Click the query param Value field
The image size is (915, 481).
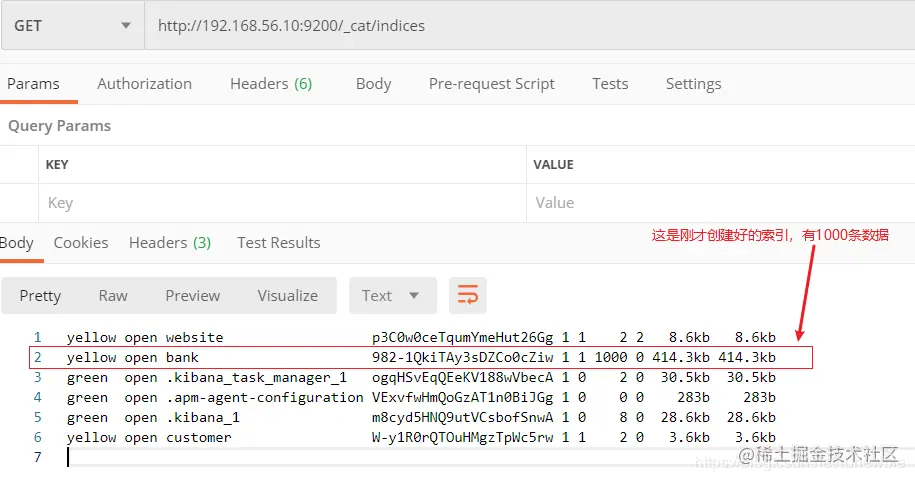click(x=721, y=203)
